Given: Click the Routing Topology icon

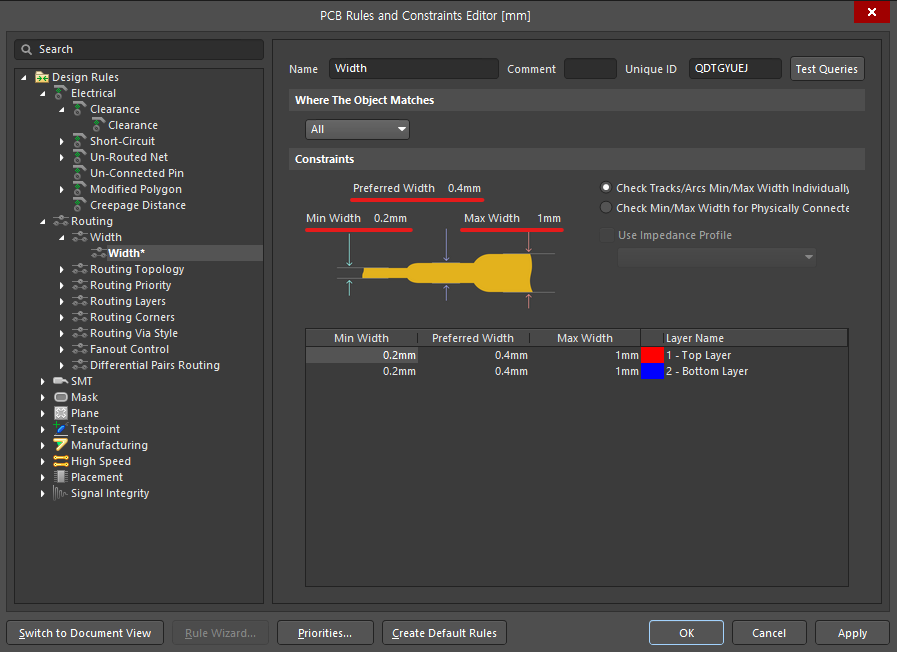Looking at the screenshot, I should [80, 269].
